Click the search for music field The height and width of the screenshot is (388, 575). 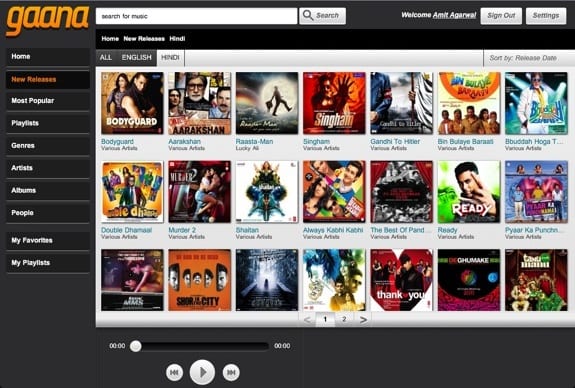pos(197,16)
